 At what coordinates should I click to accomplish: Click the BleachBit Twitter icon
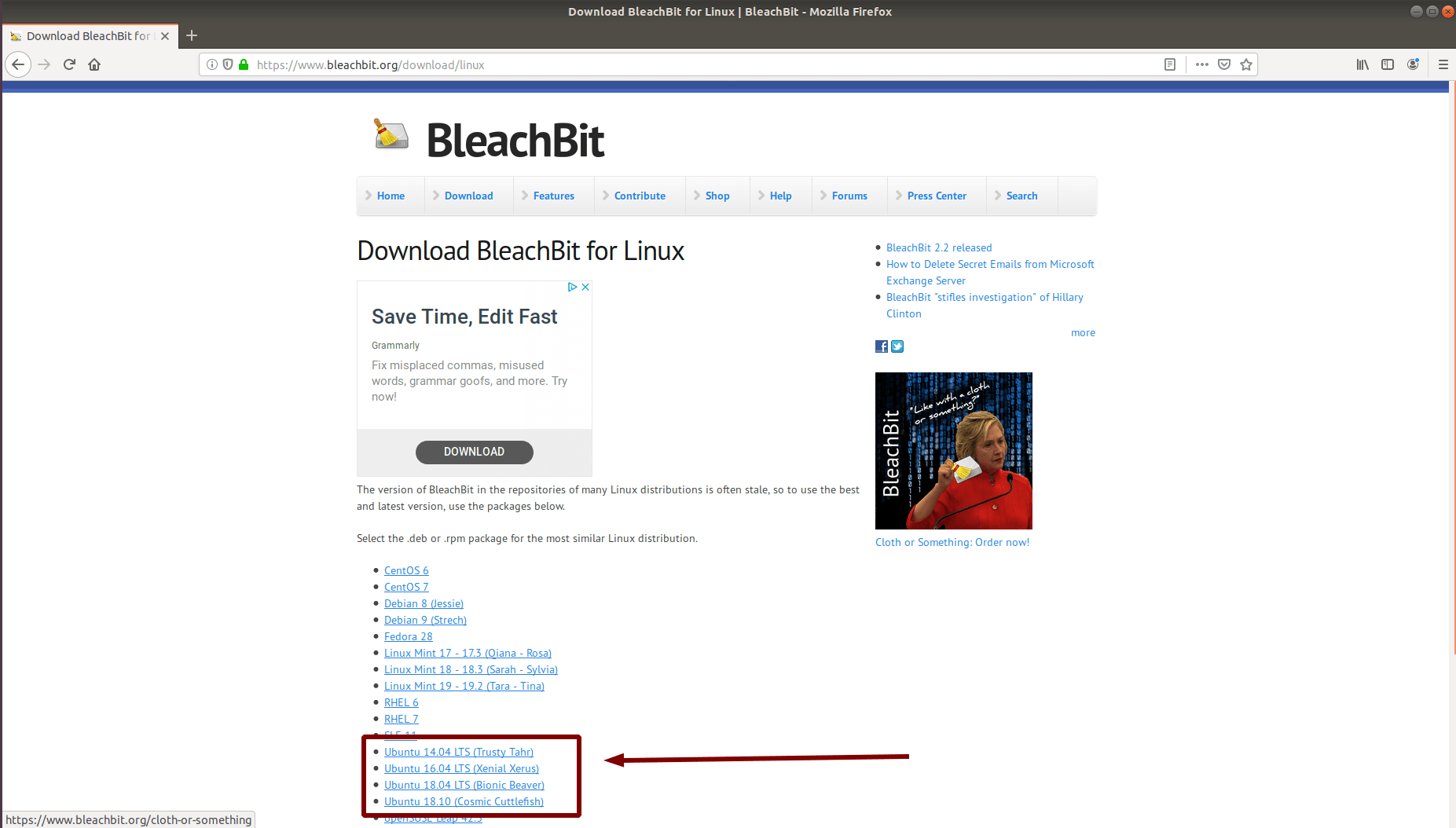(x=897, y=346)
